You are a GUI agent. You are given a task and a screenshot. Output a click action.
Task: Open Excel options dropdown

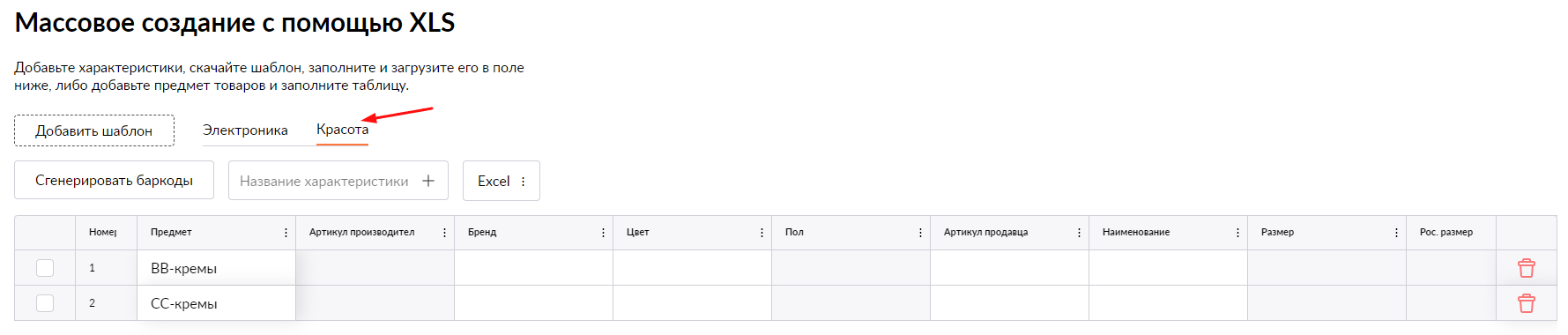pos(502,181)
